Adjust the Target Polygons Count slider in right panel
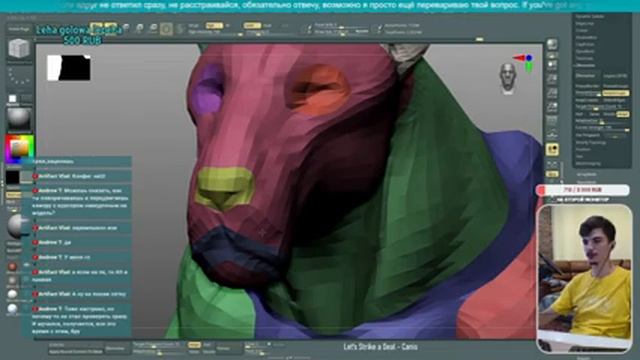The image size is (640, 360). pos(602,107)
